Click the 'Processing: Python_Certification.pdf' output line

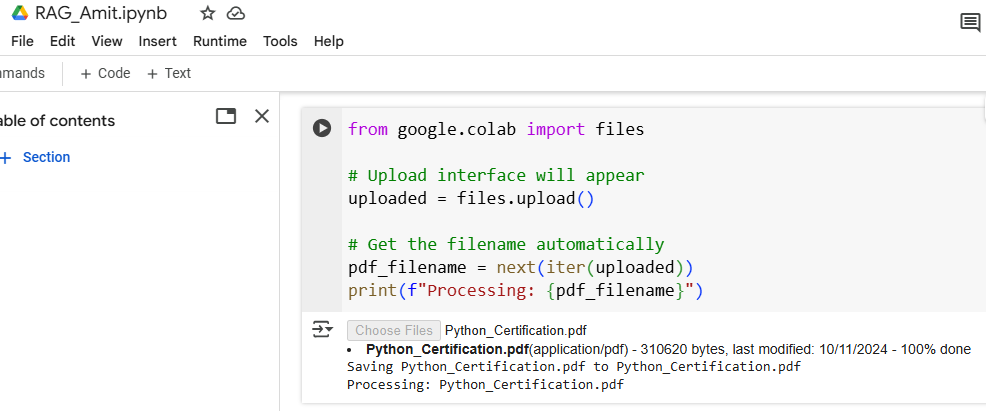click(485, 384)
